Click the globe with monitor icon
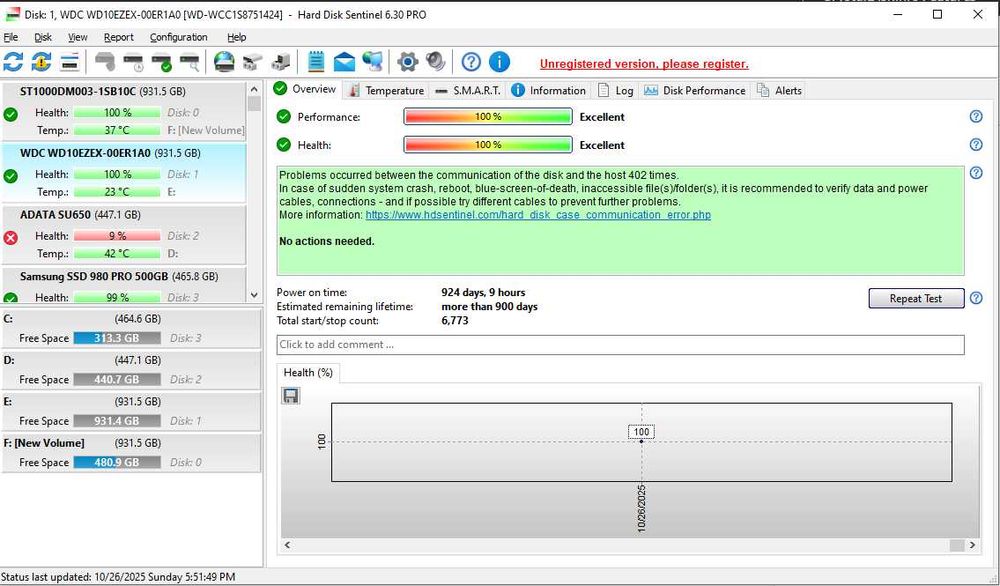1000x586 pixels. click(372, 62)
